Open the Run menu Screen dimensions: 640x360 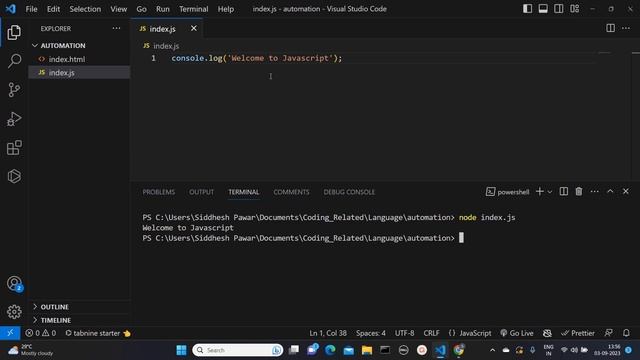[162, 9]
